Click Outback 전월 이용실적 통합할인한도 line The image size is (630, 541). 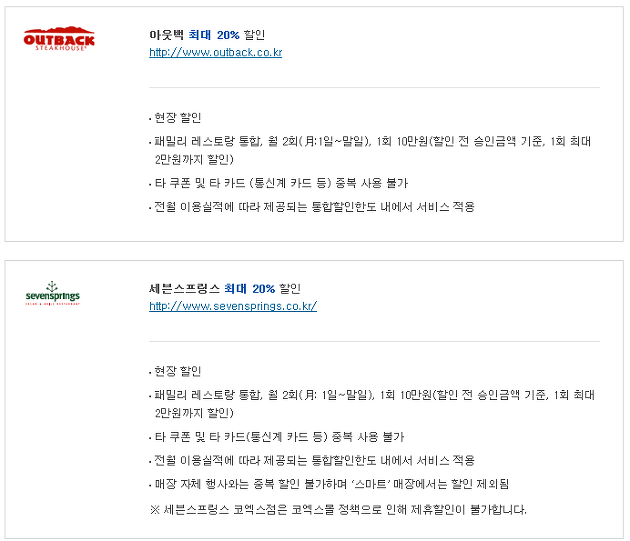(314, 207)
